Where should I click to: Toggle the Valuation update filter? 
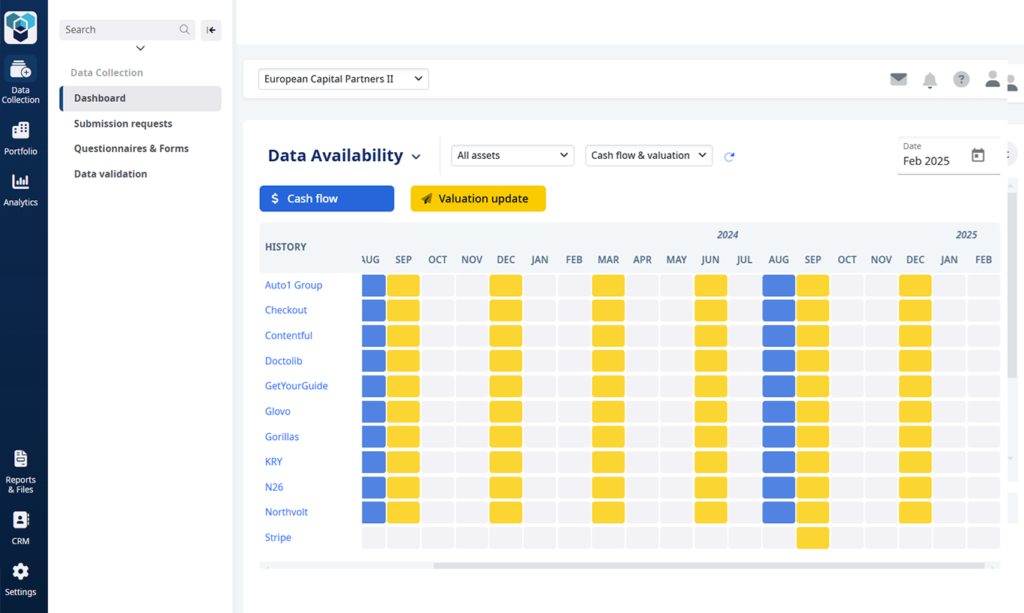[x=477, y=198]
